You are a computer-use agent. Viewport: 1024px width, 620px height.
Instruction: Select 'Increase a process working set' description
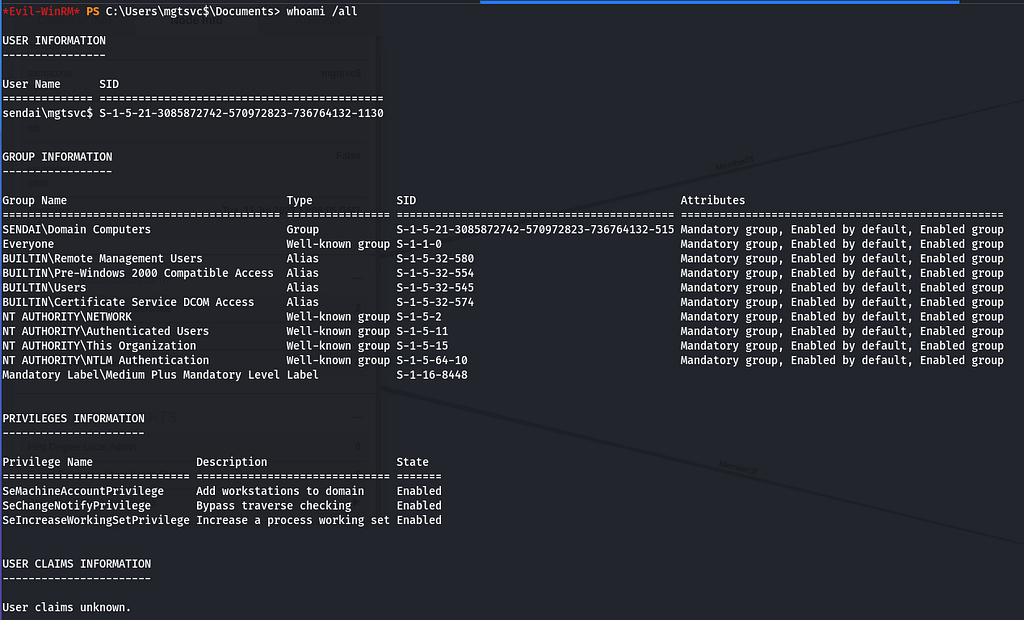click(x=293, y=521)
